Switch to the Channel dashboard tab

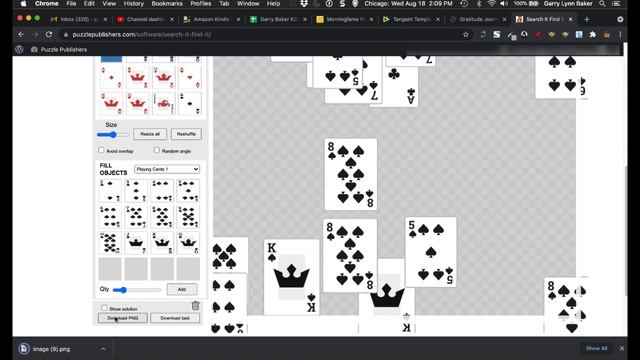click(145, 19)
